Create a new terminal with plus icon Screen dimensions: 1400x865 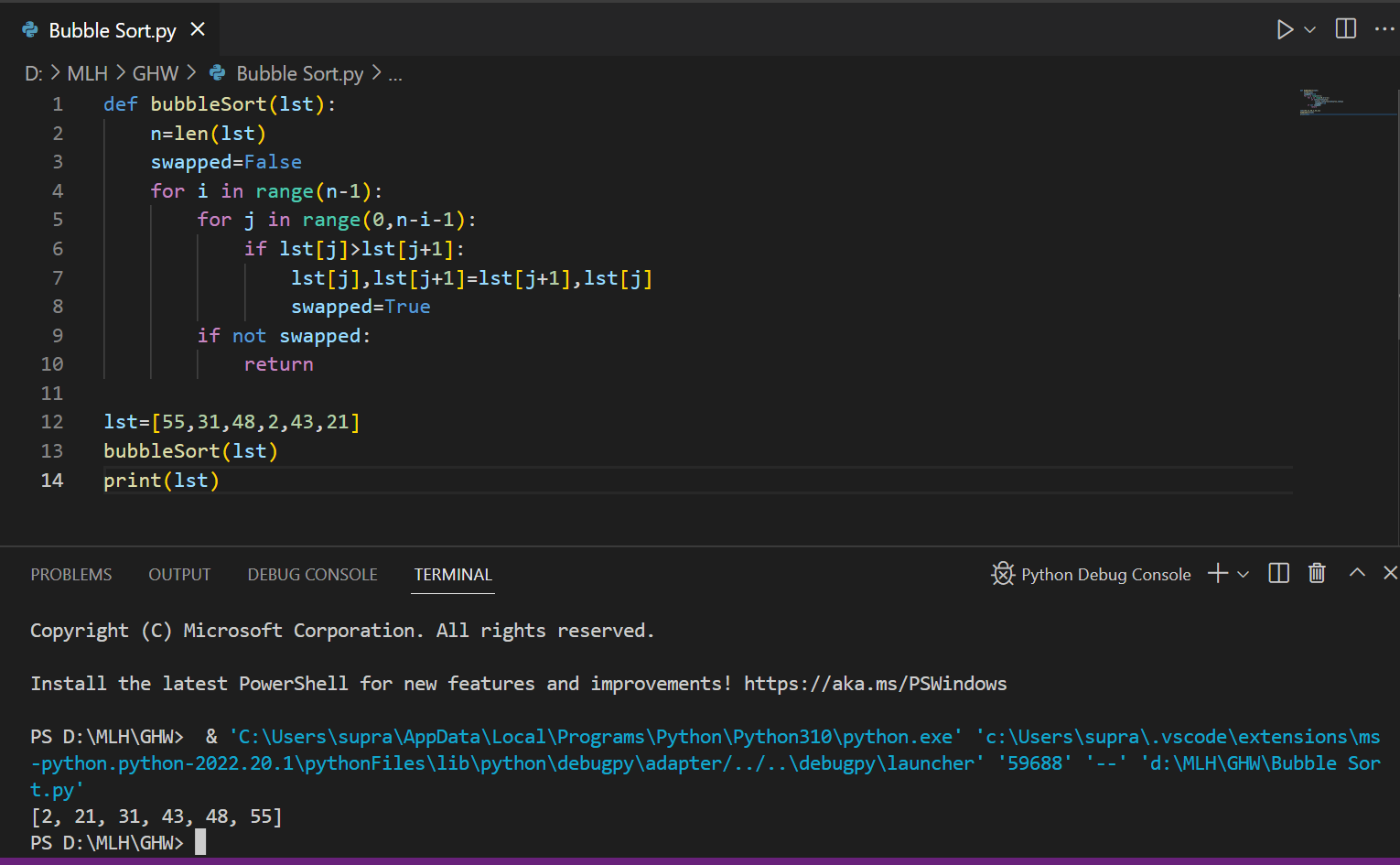coord(1218,574)
